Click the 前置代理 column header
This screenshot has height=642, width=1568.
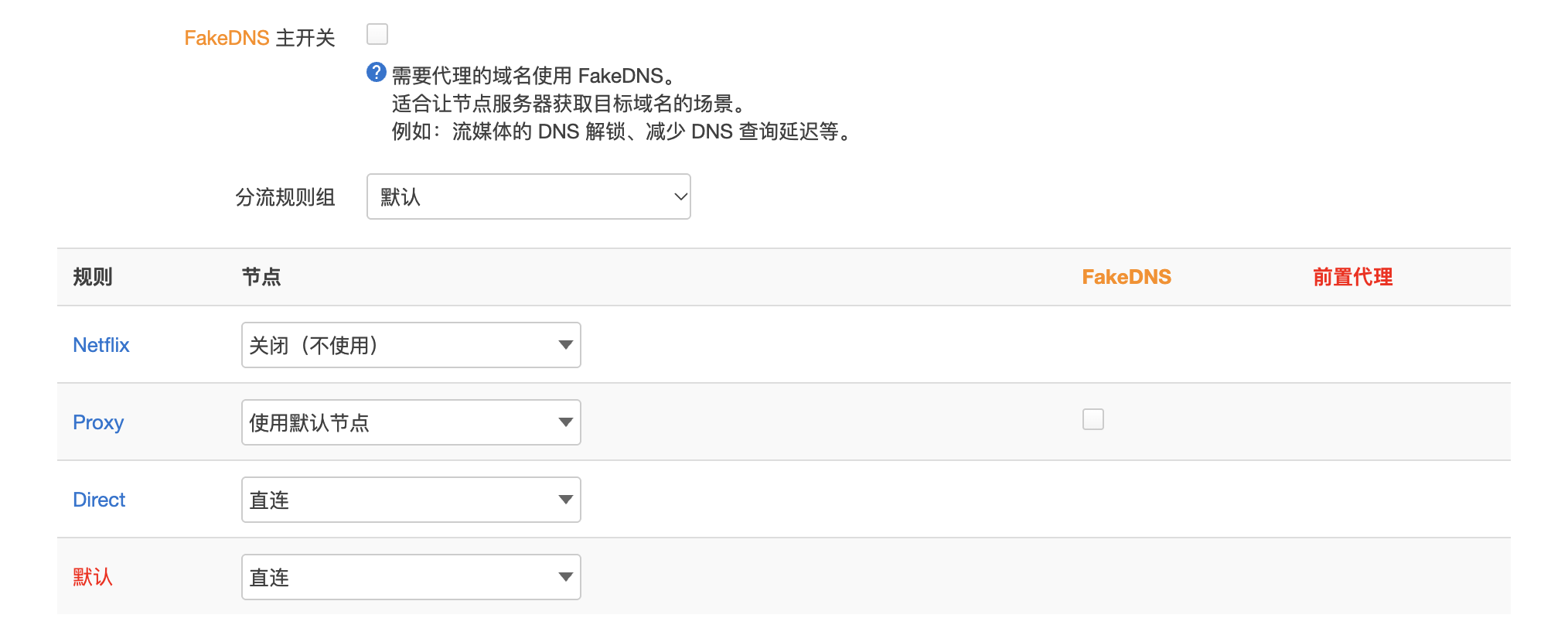[x=1353, y=277]
